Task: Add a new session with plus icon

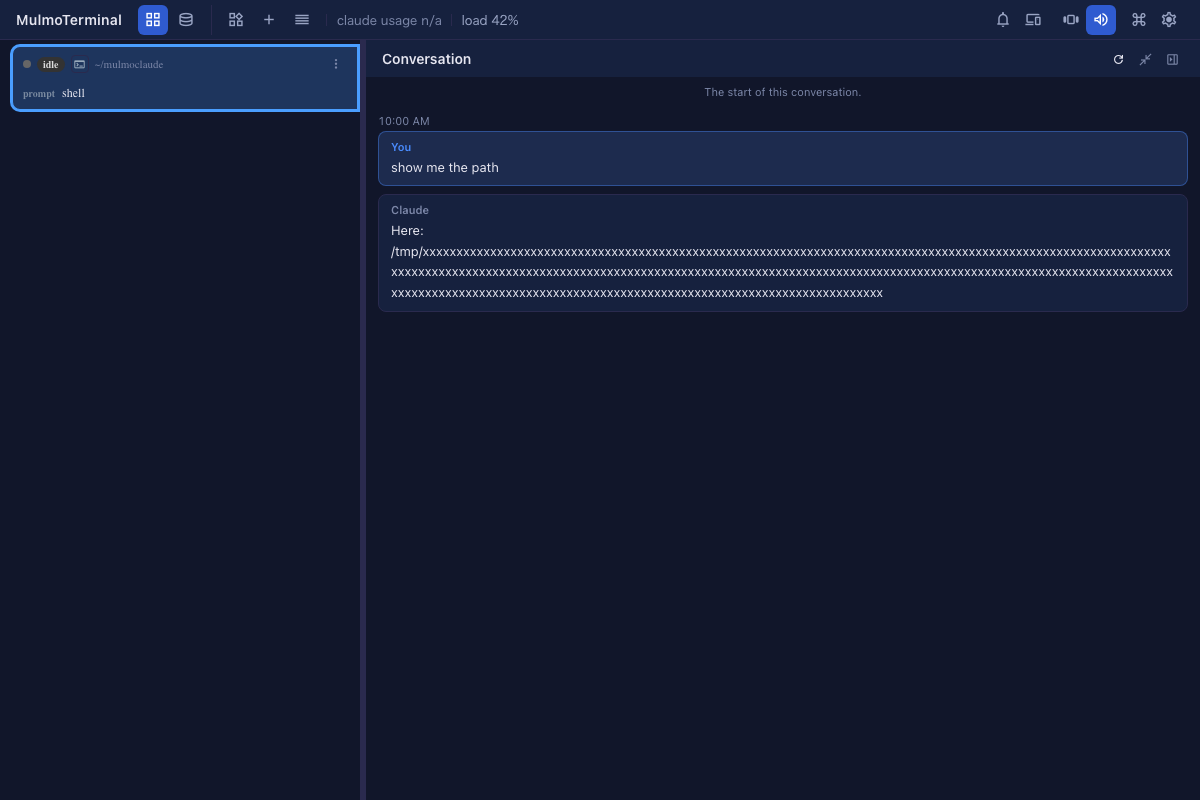Action: (x=269, y=20)
